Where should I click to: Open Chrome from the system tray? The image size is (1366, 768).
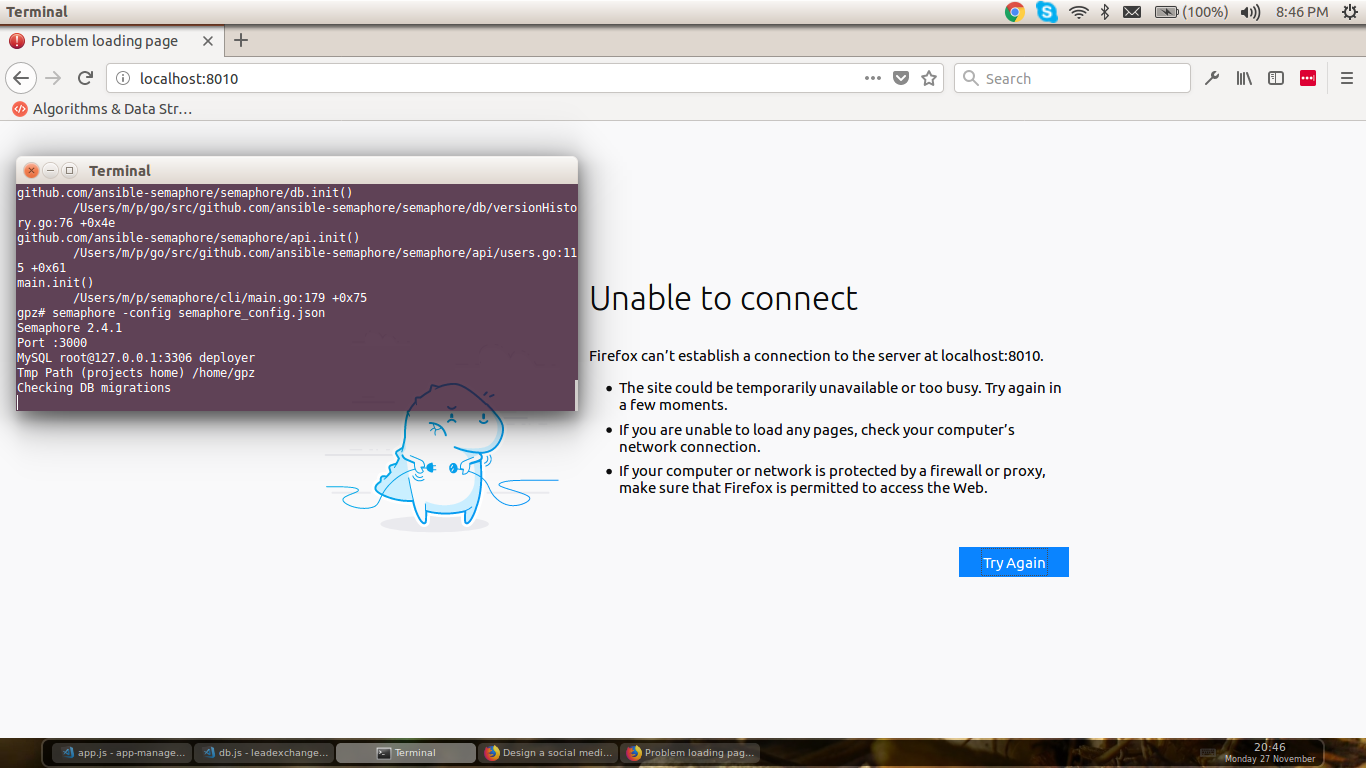pyautogui.click(x=1014, y=12)
